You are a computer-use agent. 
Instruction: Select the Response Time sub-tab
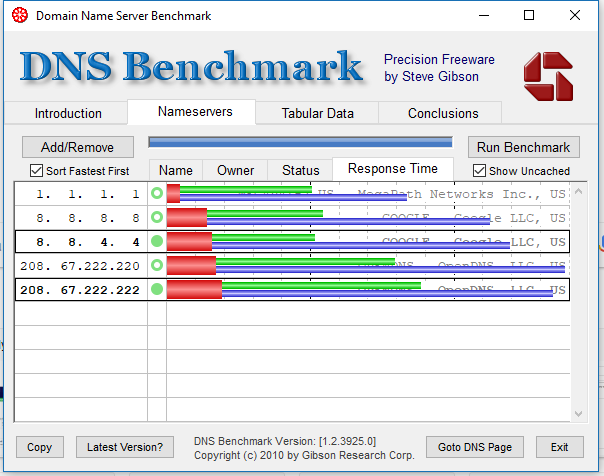tap(393, 169)
